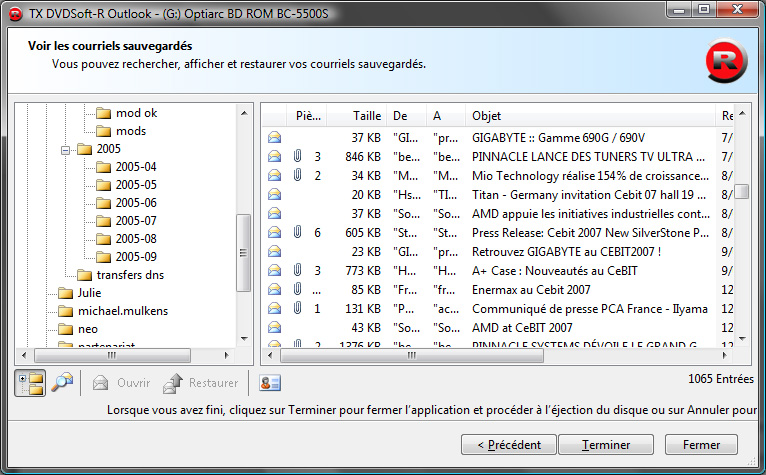Click subject 'GIGABYTE :: Gamme 690G / 690V'
Viewport: 766px width, 475px height.
558,138
